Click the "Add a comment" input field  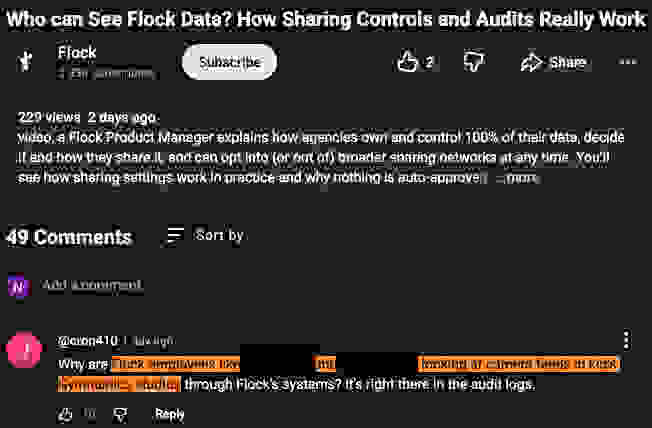coord(93,286)
